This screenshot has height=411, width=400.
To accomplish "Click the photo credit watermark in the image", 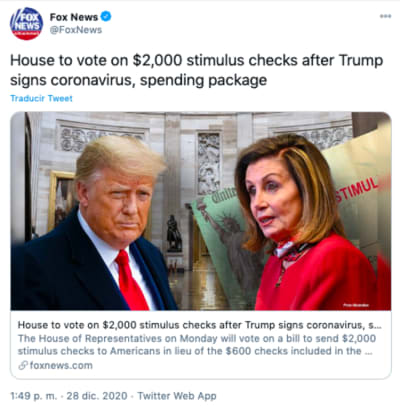I will tap(356, 305).
